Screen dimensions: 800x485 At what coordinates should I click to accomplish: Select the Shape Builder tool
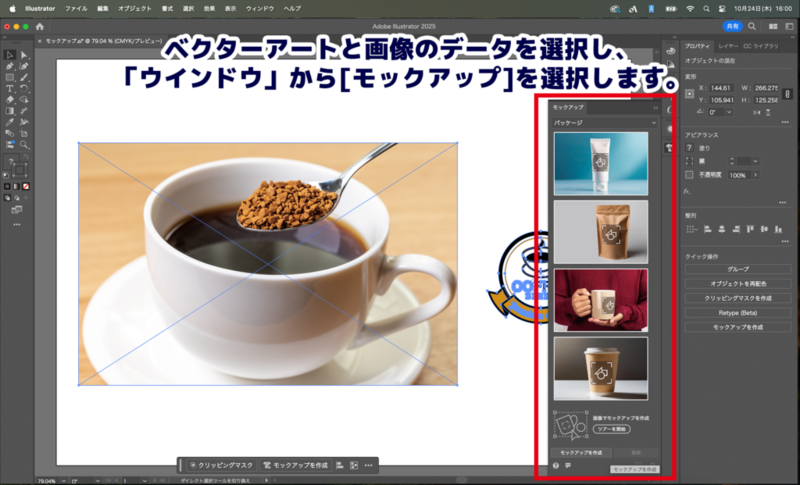(x=24, y=99)
